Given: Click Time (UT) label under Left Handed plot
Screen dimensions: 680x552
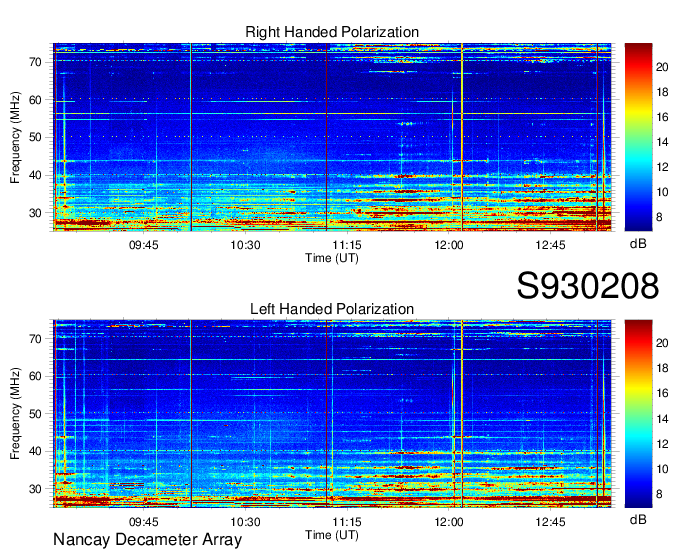Looking at the screenshot, I should click(332, 535).
